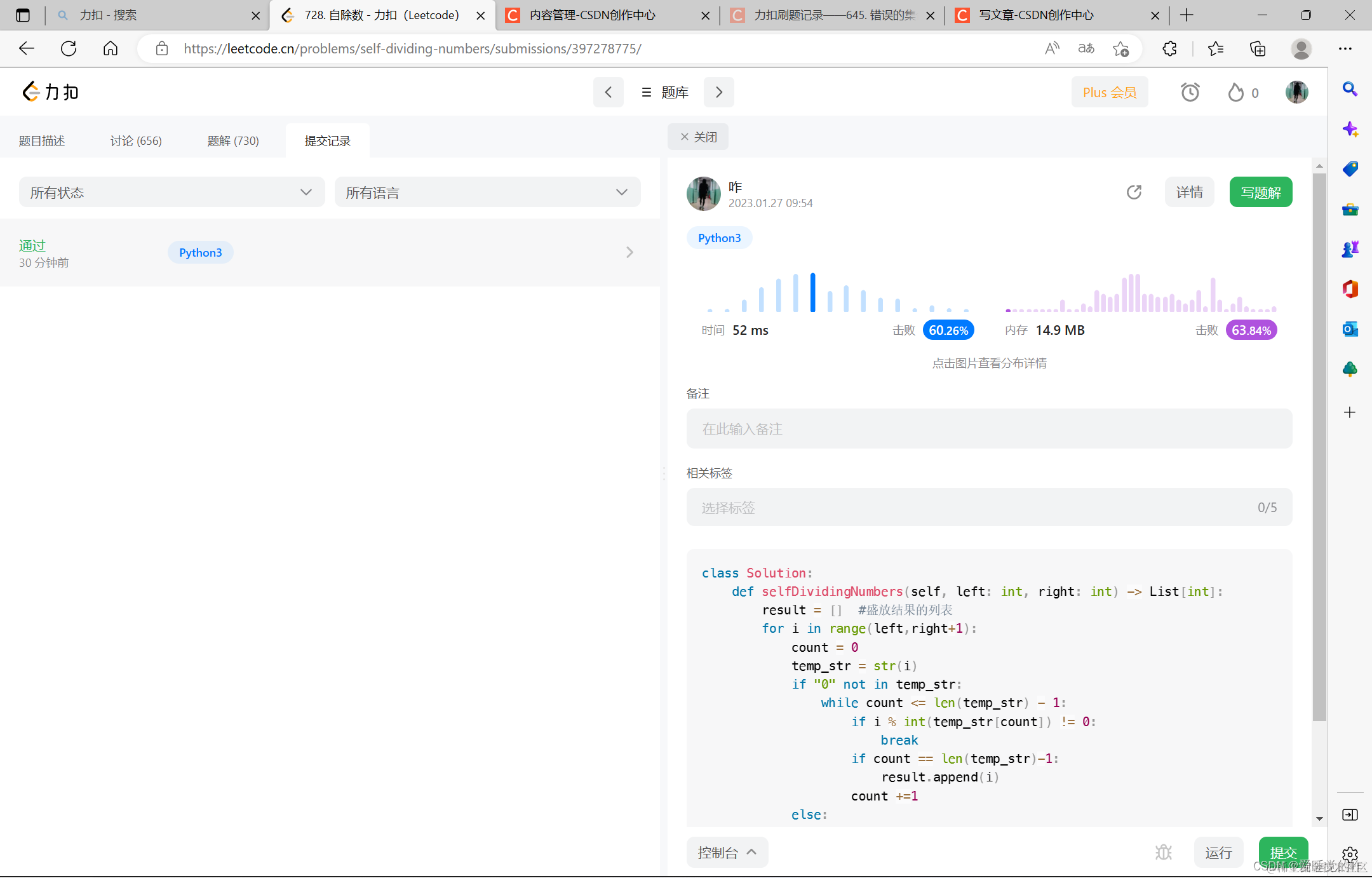Go to next problem arrow
This screenshot has height=878, width=1372.
point(718,93)
